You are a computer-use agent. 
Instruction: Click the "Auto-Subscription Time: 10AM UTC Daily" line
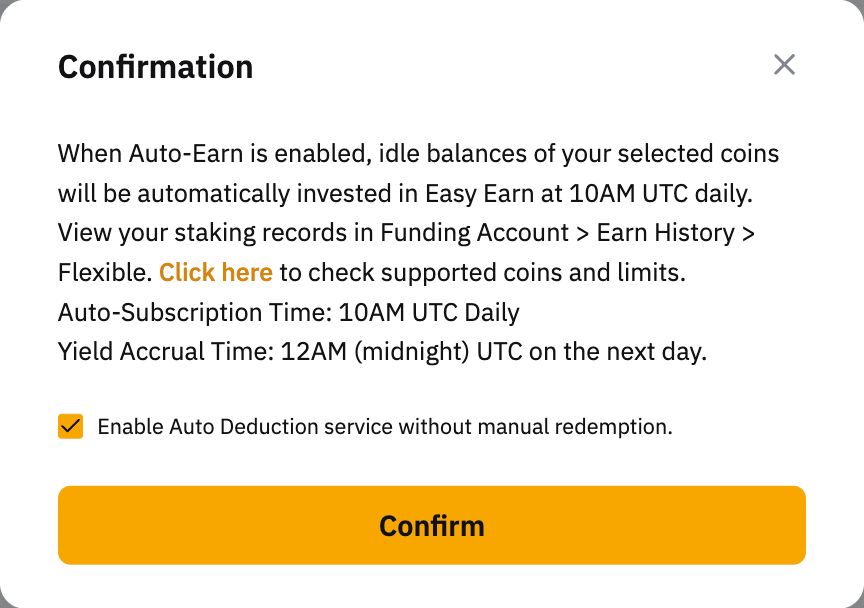(288, 312)
